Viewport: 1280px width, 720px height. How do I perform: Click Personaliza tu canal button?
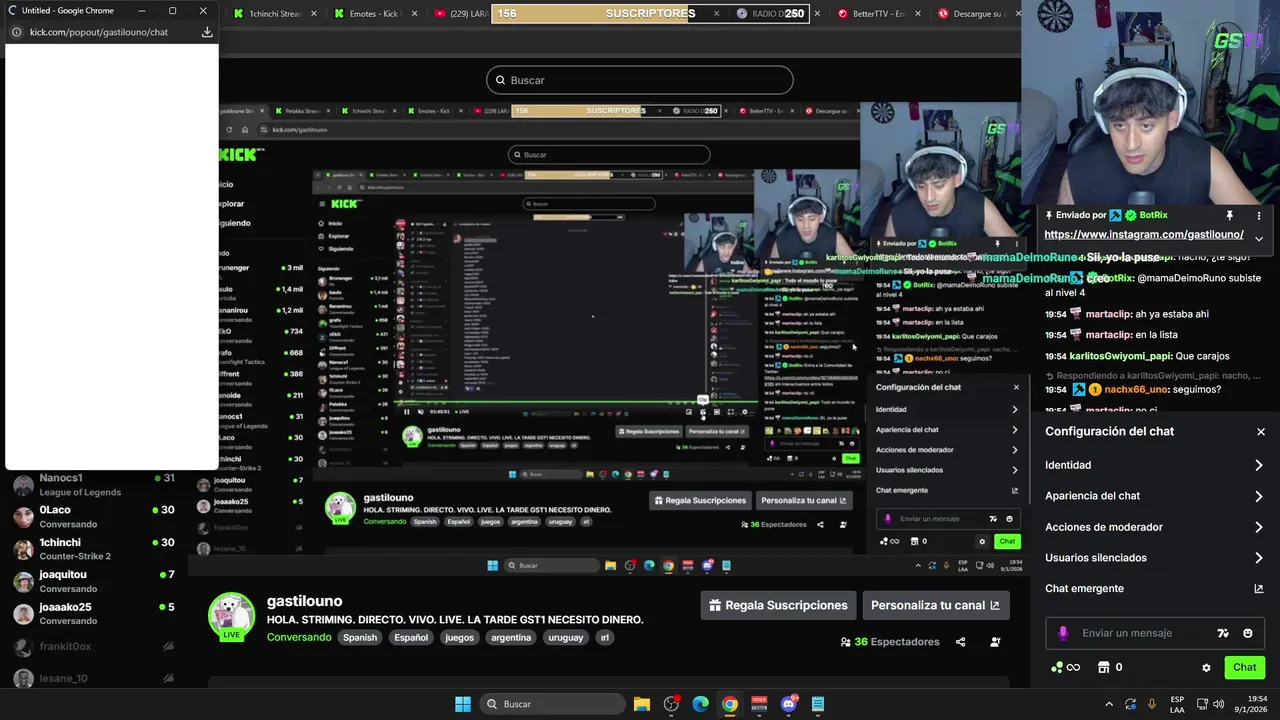pyautogui.click(x=935, y=605)
